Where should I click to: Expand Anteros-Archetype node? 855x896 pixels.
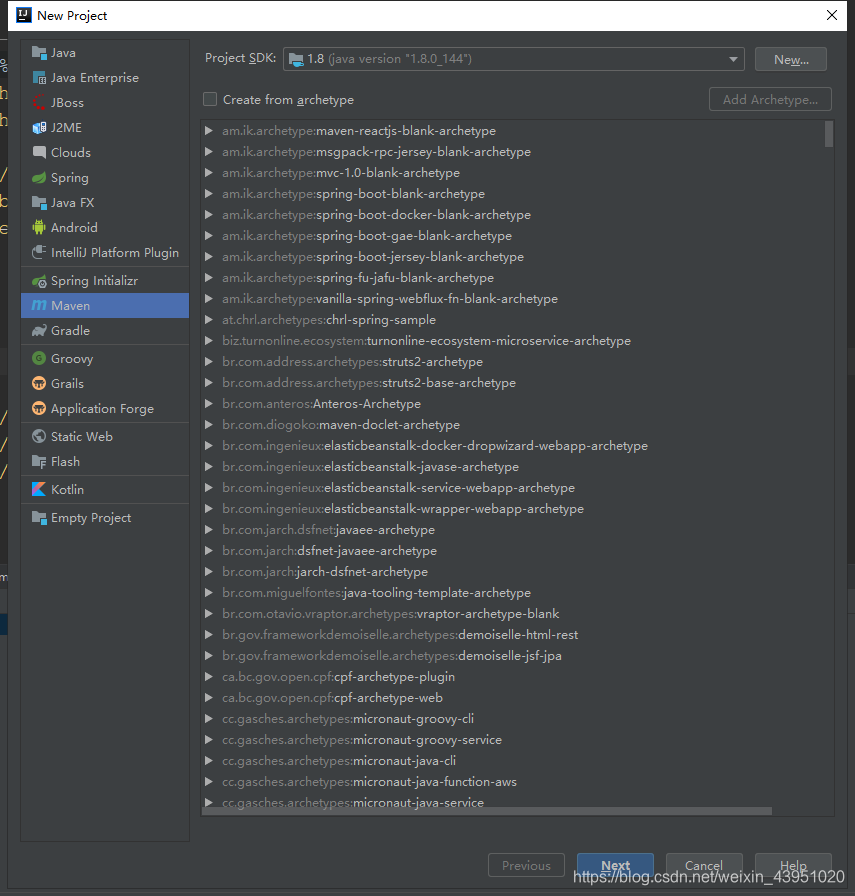209,404
